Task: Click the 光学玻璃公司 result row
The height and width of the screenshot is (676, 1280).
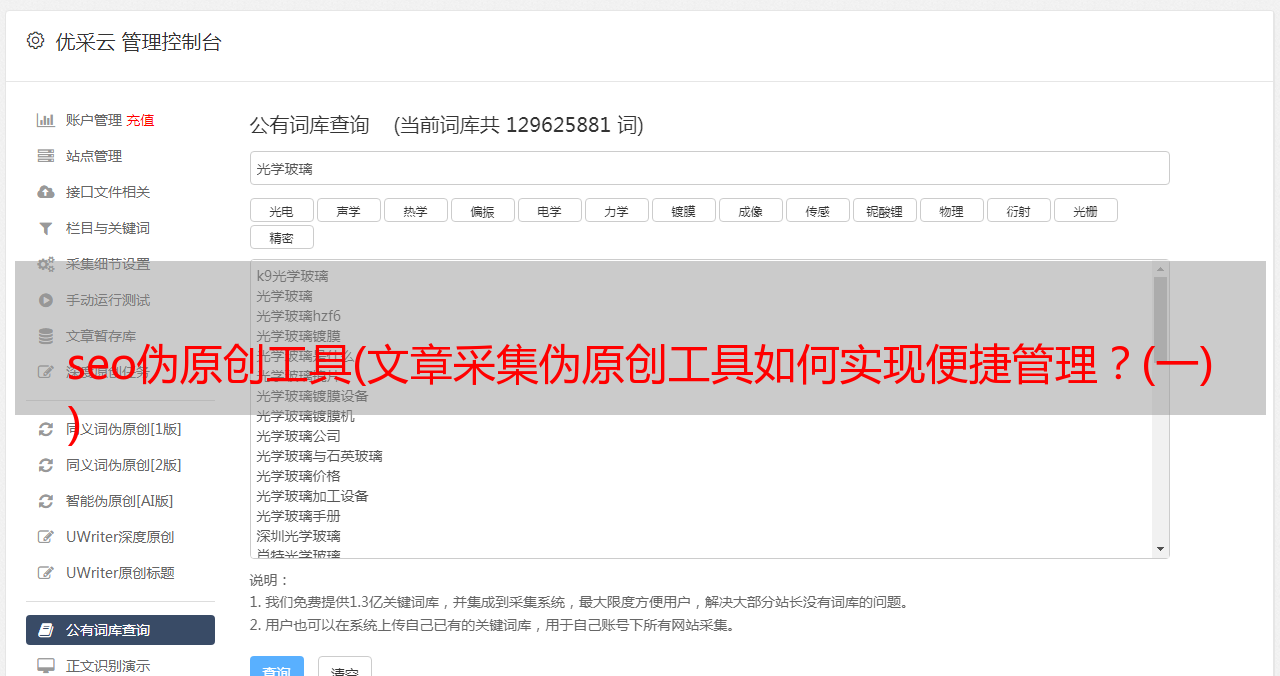Action: point(702,436)
